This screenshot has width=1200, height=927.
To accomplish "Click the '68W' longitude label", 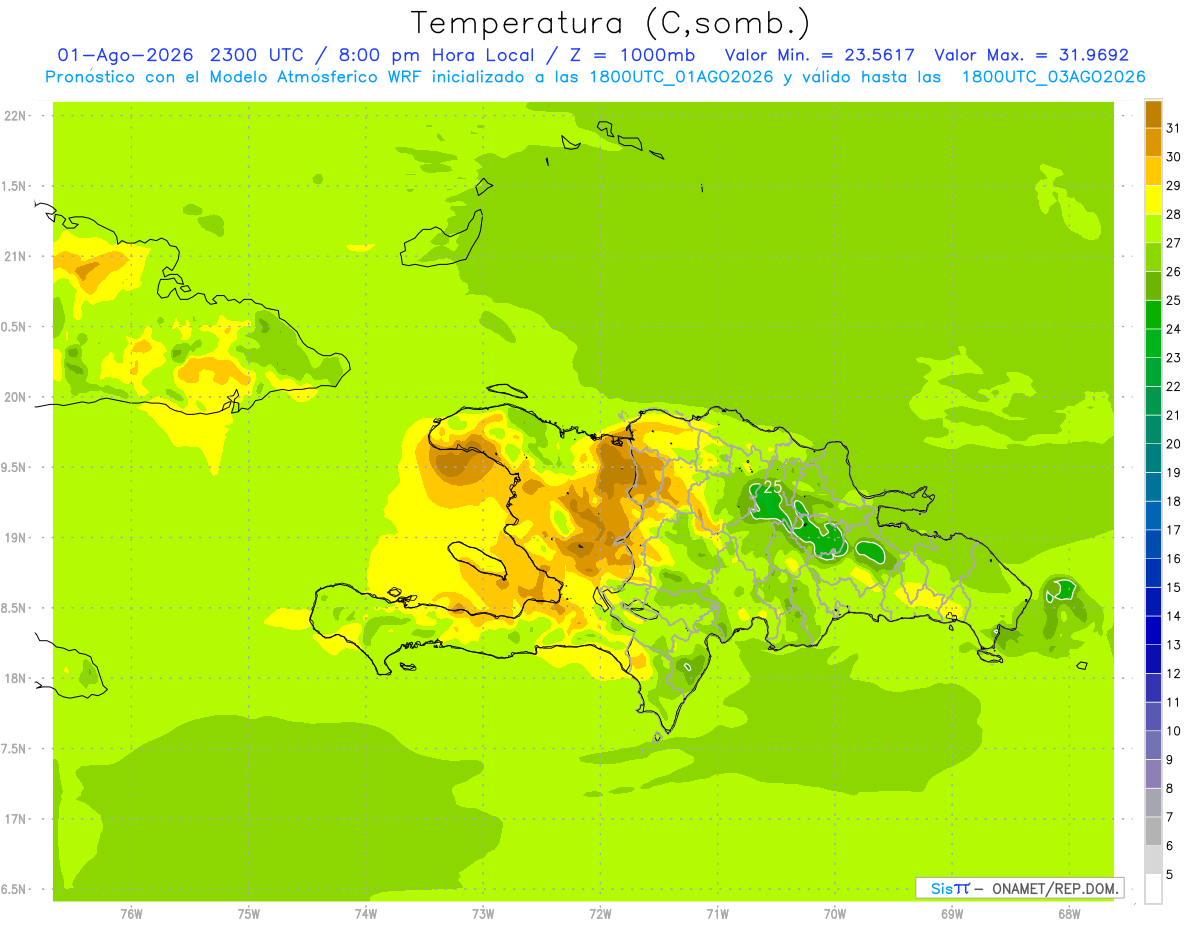I will point(1069,915).
